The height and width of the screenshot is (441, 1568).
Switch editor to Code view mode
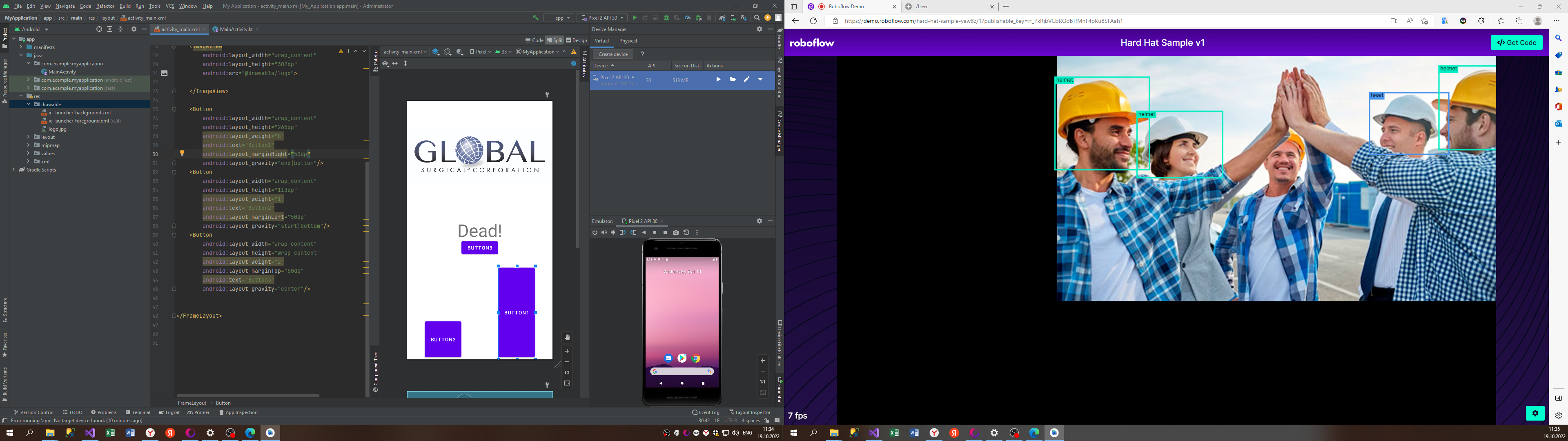(535, 40)
